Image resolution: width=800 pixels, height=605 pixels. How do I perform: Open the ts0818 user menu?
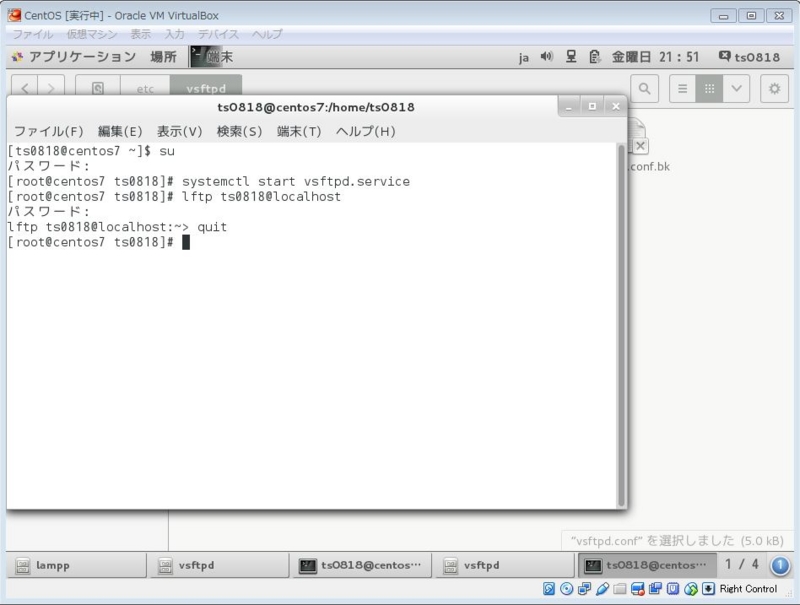coord(749,57)
